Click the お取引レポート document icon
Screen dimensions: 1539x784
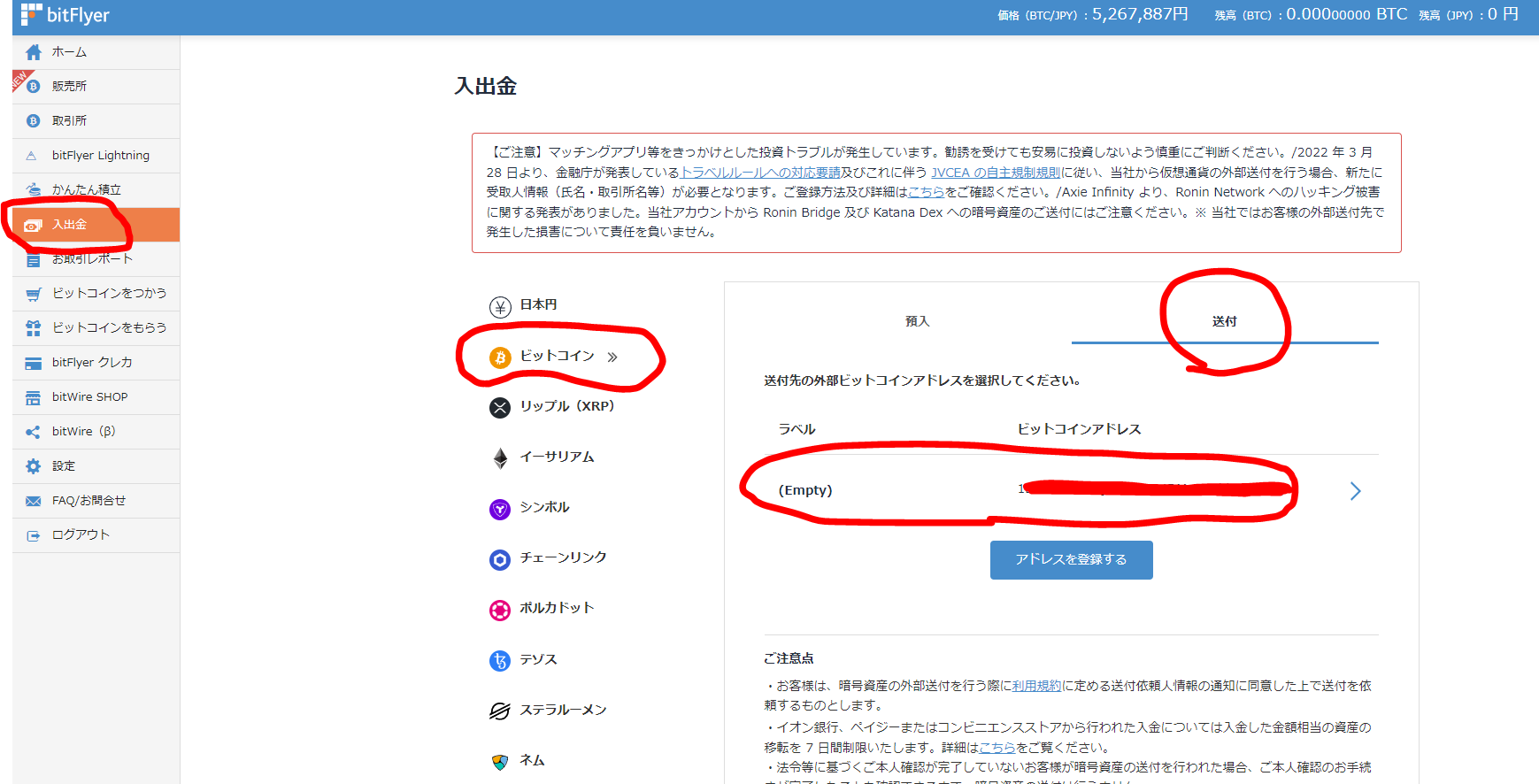pos(34,260)
